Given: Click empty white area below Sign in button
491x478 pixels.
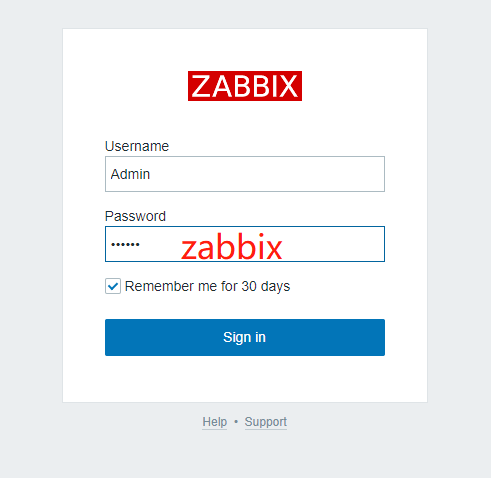Looking at the screenshot, I should [x=245, y=378].
